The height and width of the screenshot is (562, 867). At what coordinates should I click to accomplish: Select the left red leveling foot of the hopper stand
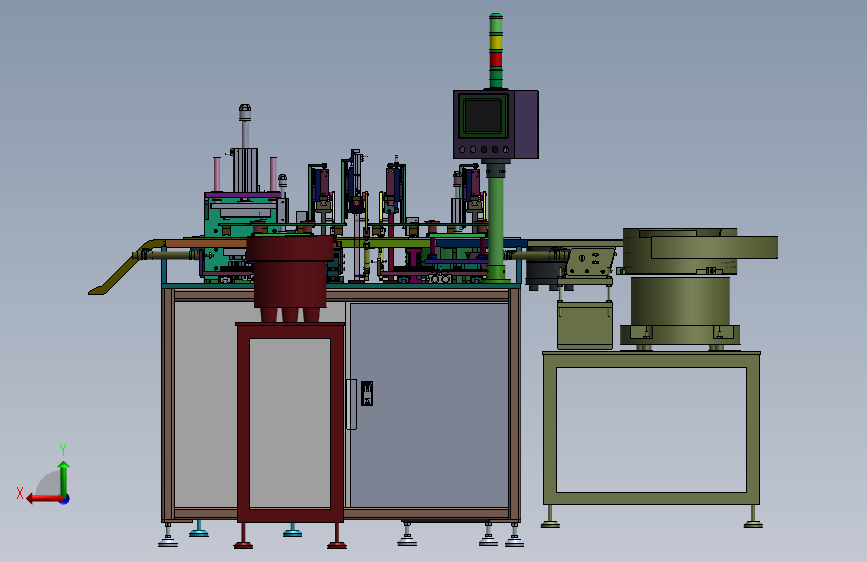point(243,537)
